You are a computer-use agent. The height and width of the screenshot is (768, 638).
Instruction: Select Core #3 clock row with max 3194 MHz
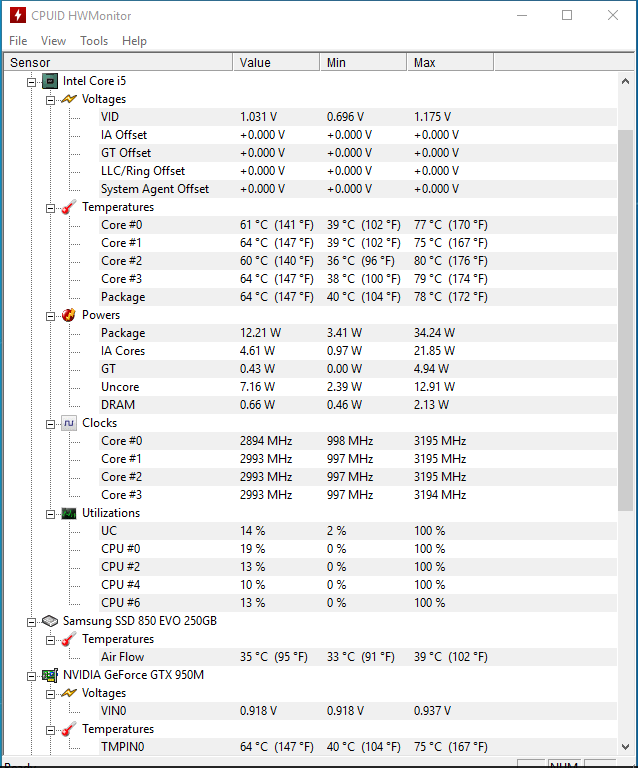click(357, 495)
